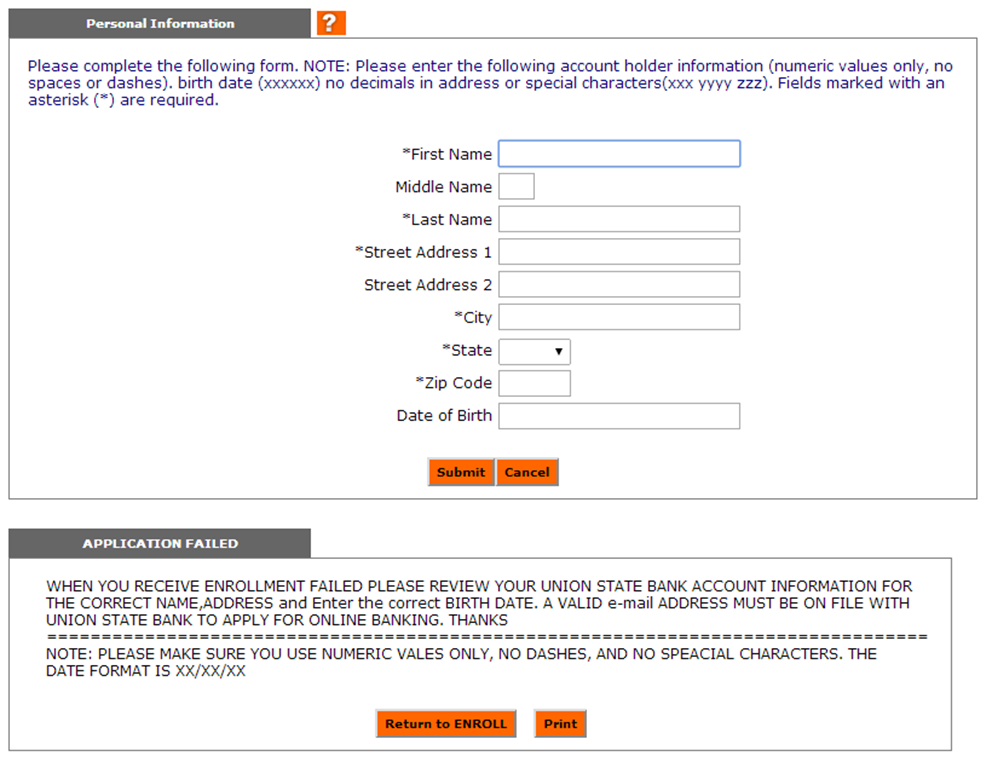Click the Street Address 2 field
The image size is (992, 768).
(x=619, y=285)
